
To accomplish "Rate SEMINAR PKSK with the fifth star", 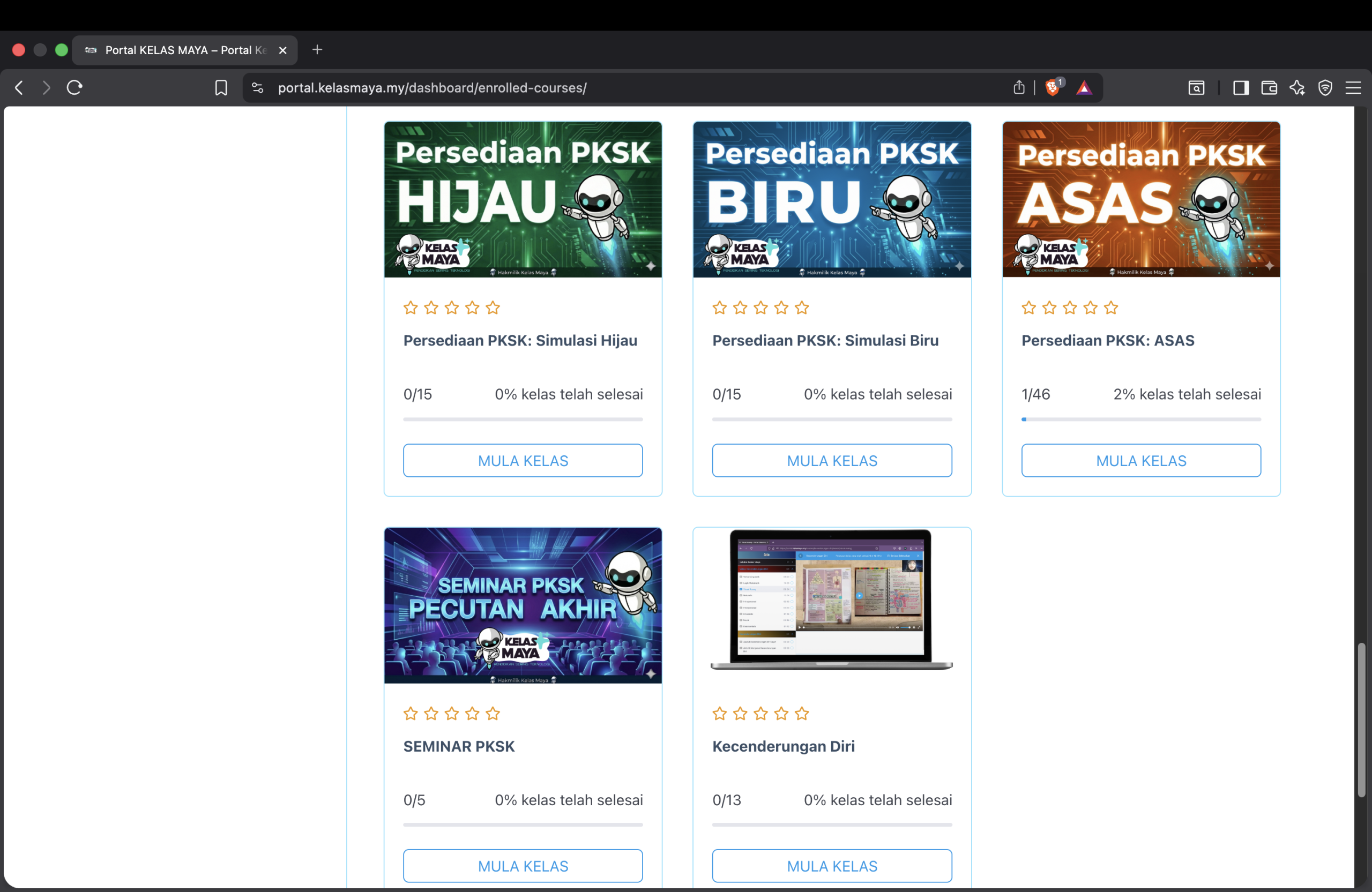I will pyautogui.click(x=493, y=714).
